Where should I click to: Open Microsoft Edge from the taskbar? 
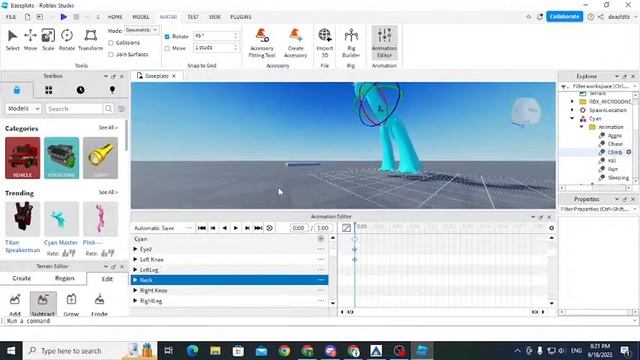pyautogui.click(x=193, y=351)
